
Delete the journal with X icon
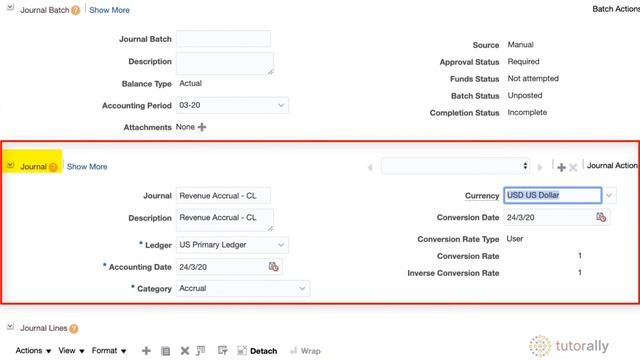(573, 167)
